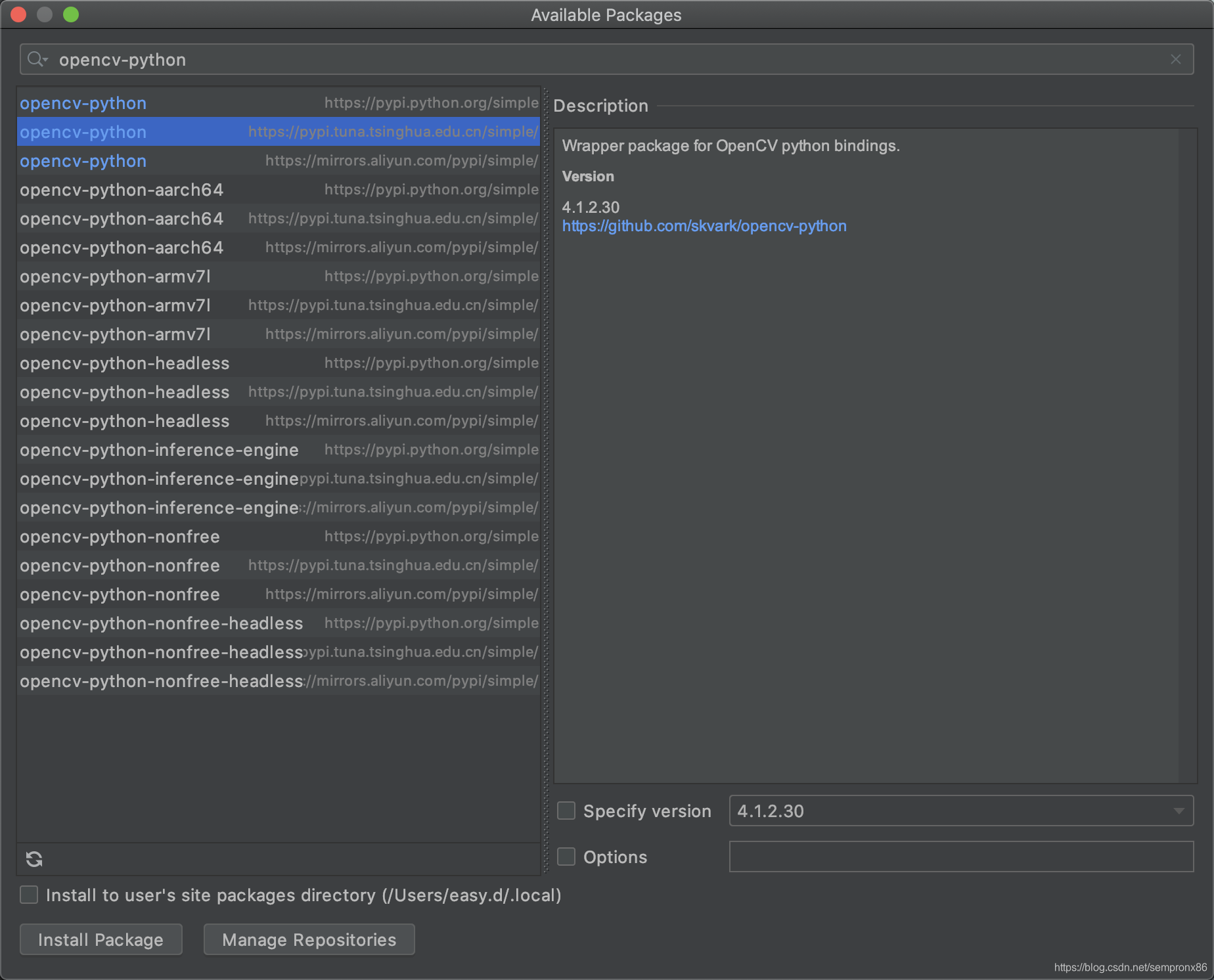Select opencv-python-nonfree-headless from pypi.python.org
1214x980 pixels.
tap(279, 623)
